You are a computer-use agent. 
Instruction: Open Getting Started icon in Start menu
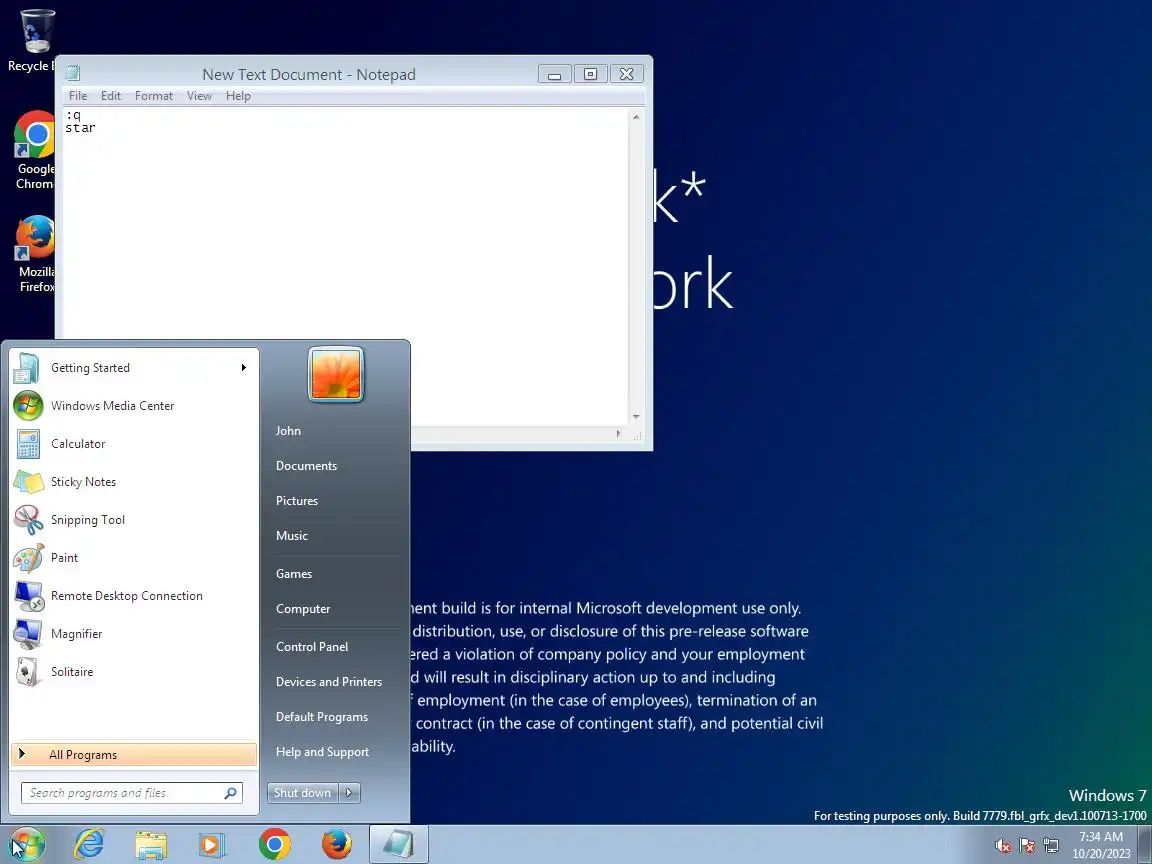(27, 368)
